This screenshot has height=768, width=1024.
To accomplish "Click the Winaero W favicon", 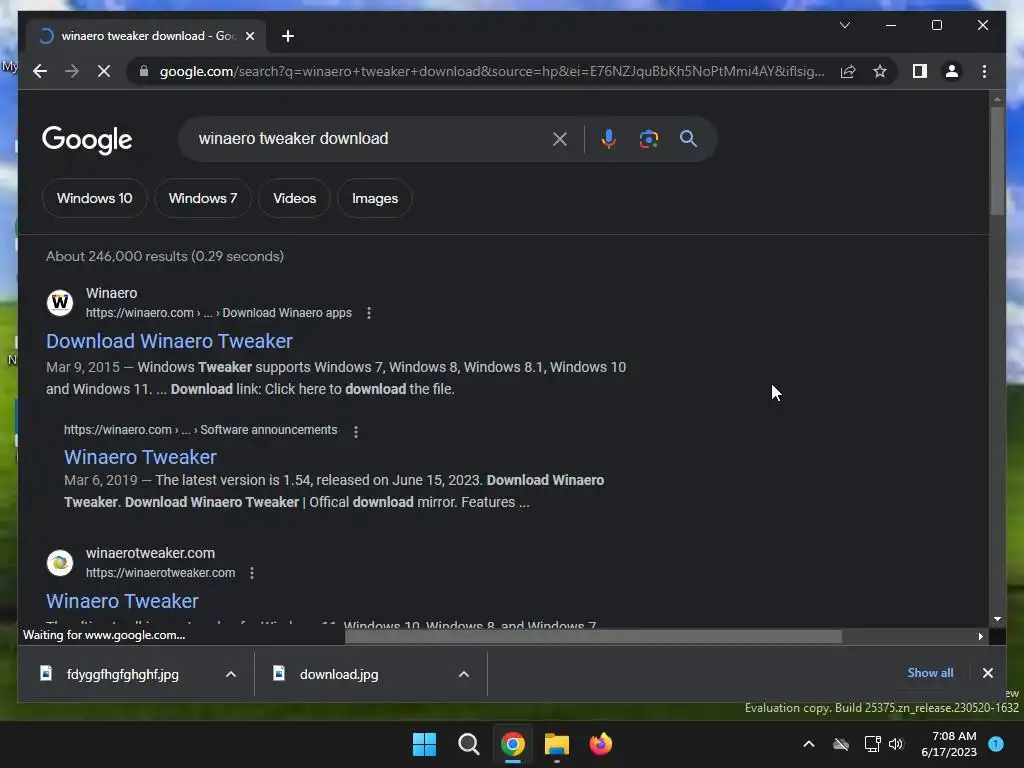I will pos(60,302).
